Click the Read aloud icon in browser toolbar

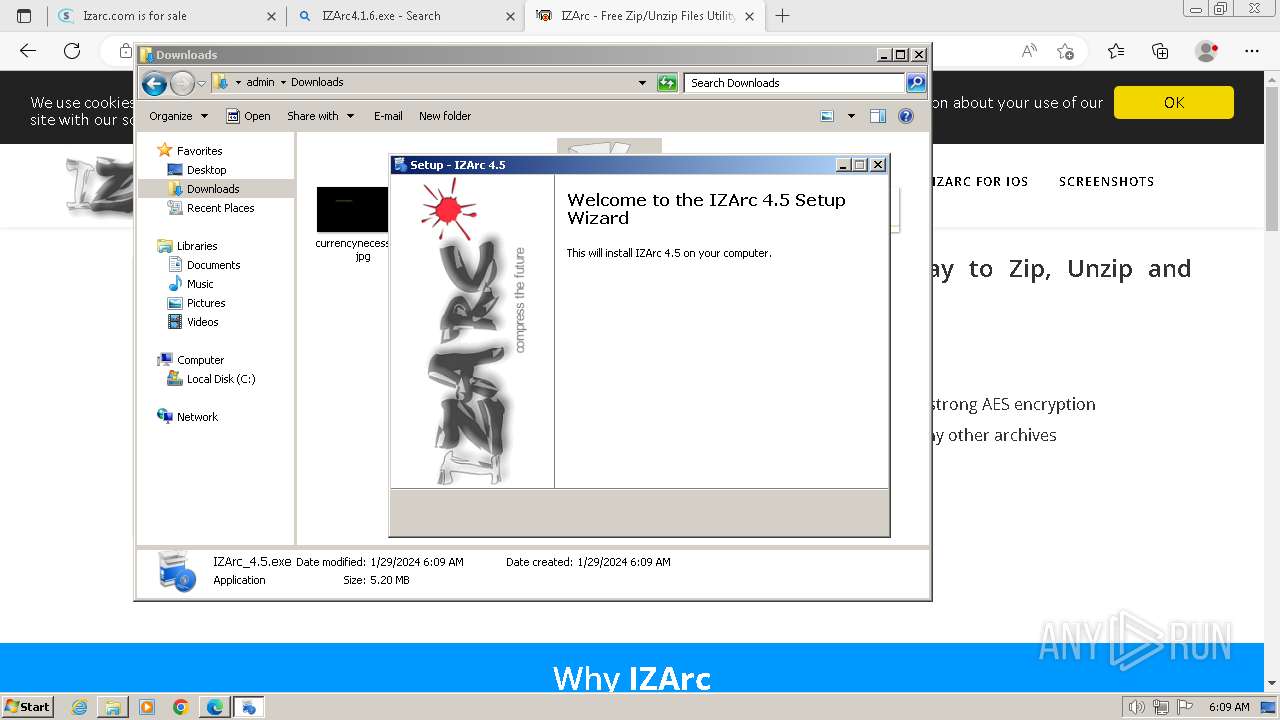[1028, 51]
